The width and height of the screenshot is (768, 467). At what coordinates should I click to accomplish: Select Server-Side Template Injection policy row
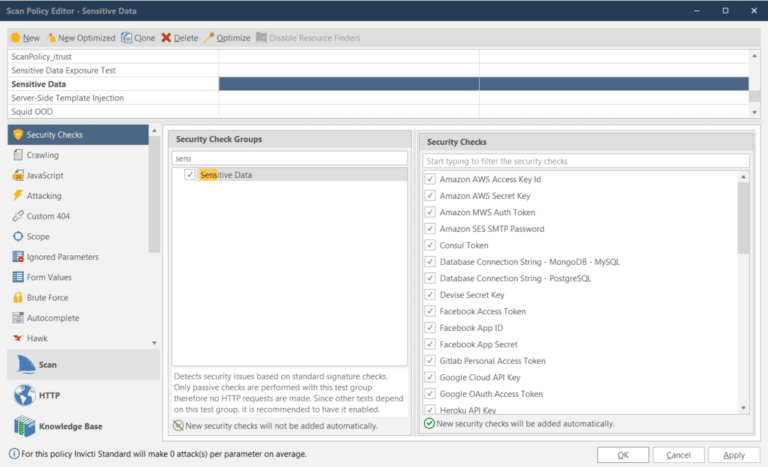67,98
